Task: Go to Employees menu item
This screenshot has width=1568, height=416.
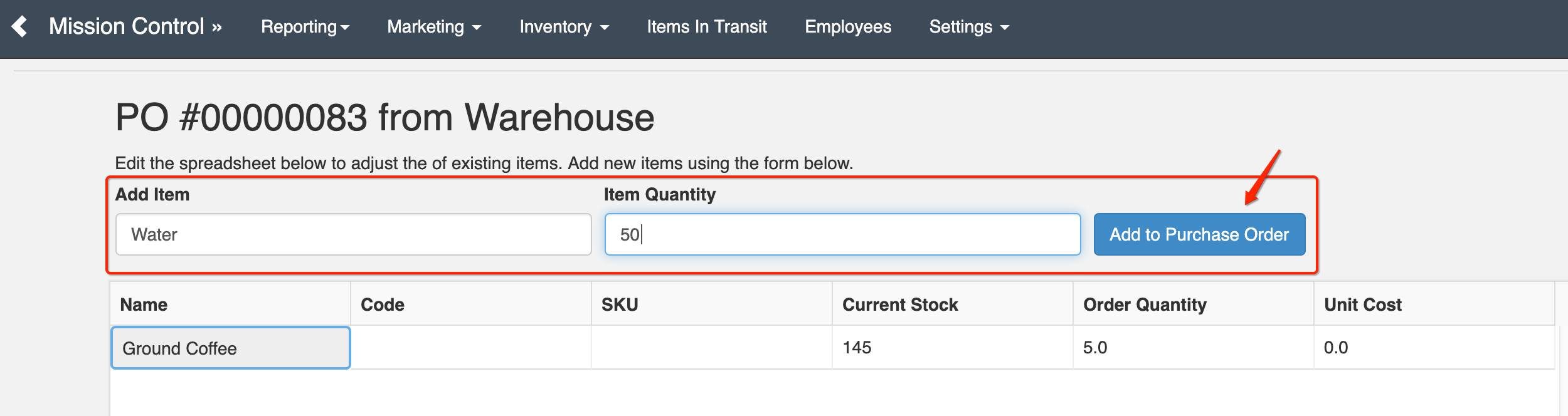Action: [848, 27]
